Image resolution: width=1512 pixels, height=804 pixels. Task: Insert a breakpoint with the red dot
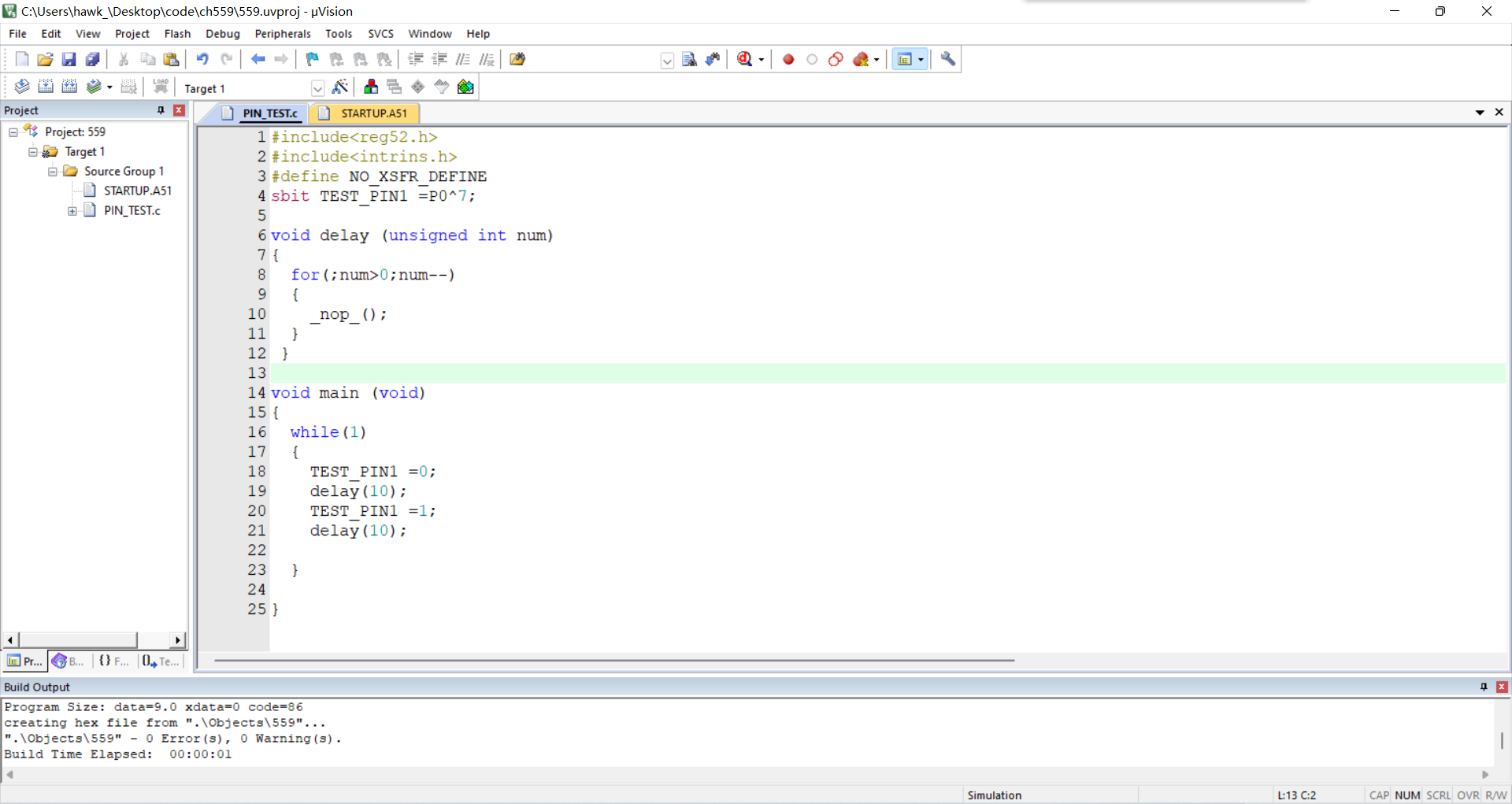click(788, 59)
